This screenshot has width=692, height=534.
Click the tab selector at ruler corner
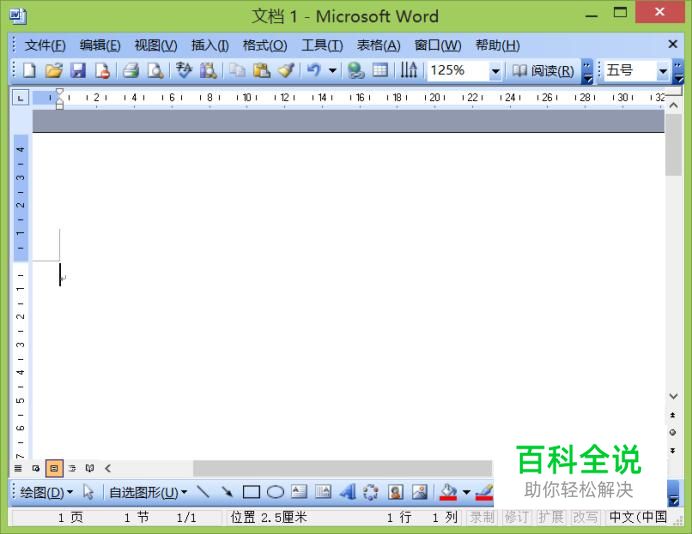point(20,98)
